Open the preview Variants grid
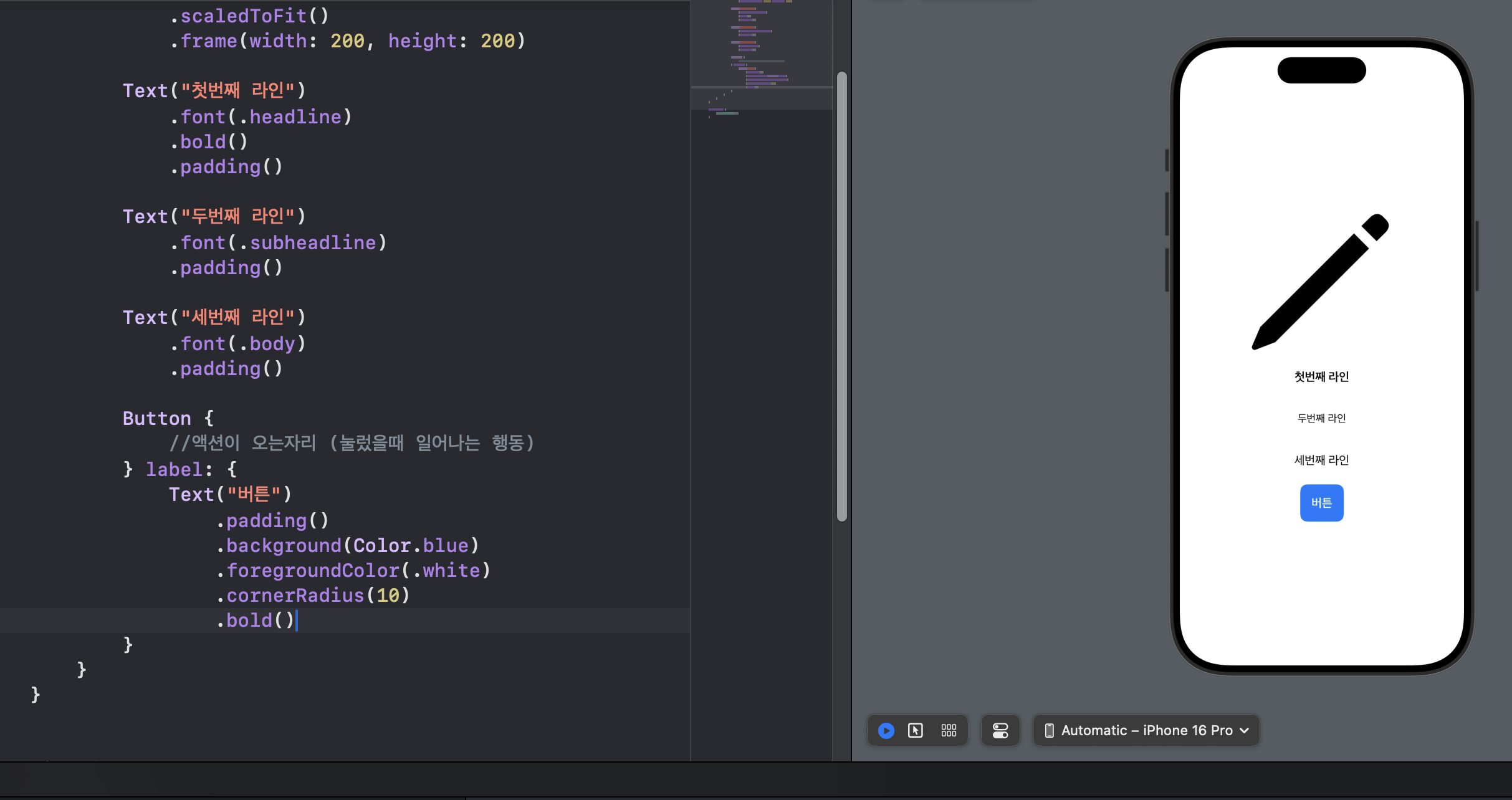Viewport: 1512px width, 800px height. tap(949, 730)
